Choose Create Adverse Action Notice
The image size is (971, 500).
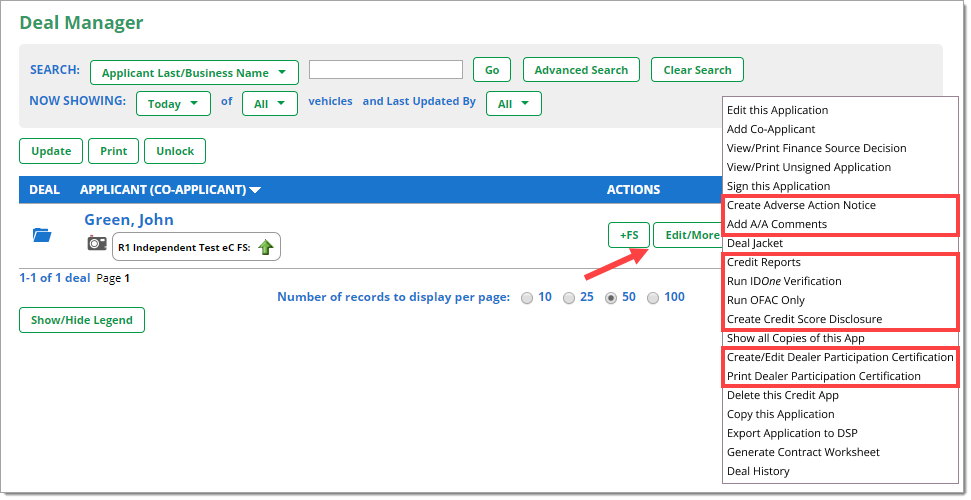[801, 205]
